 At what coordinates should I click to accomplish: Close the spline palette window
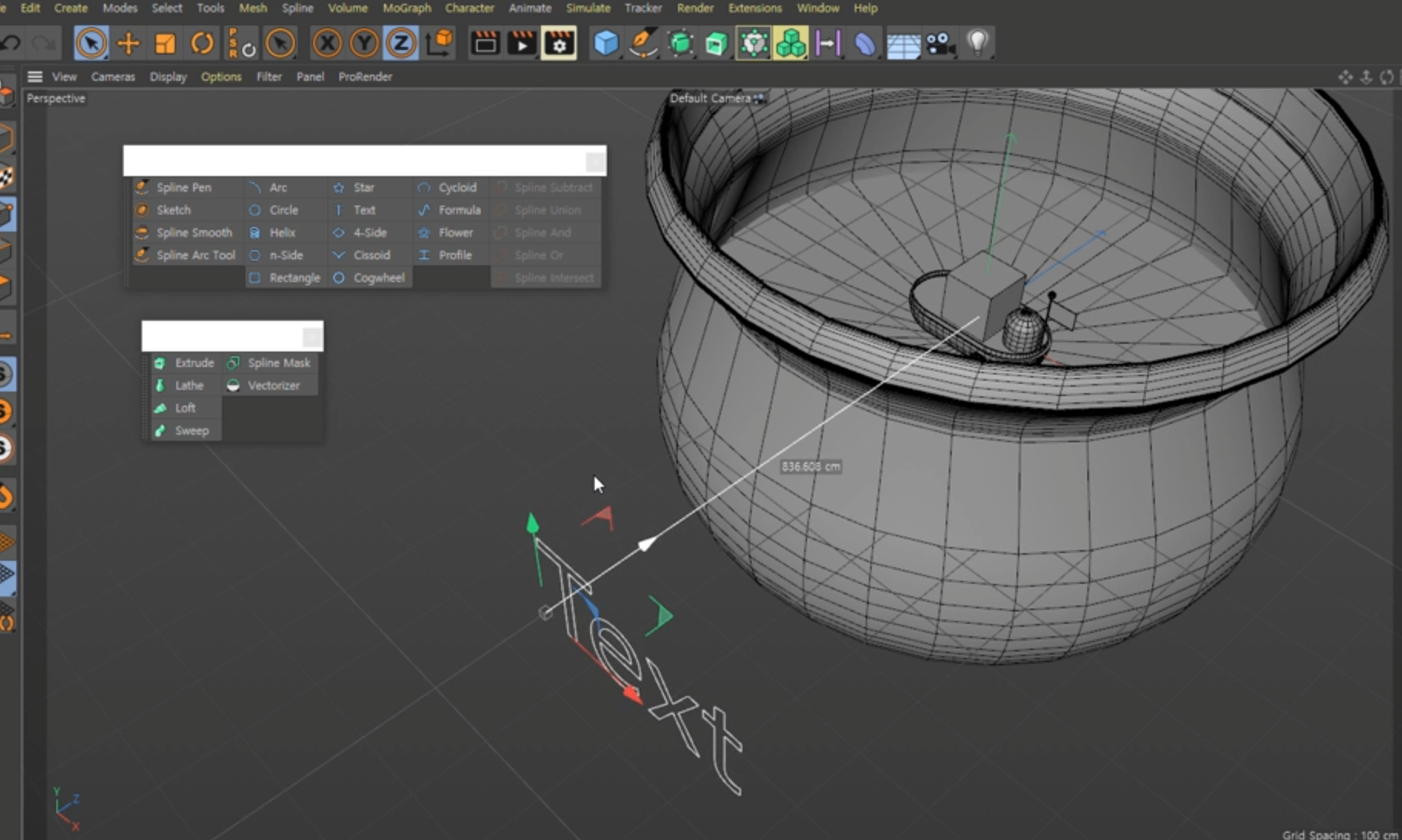pyautogui.click(x=594, y=162)
